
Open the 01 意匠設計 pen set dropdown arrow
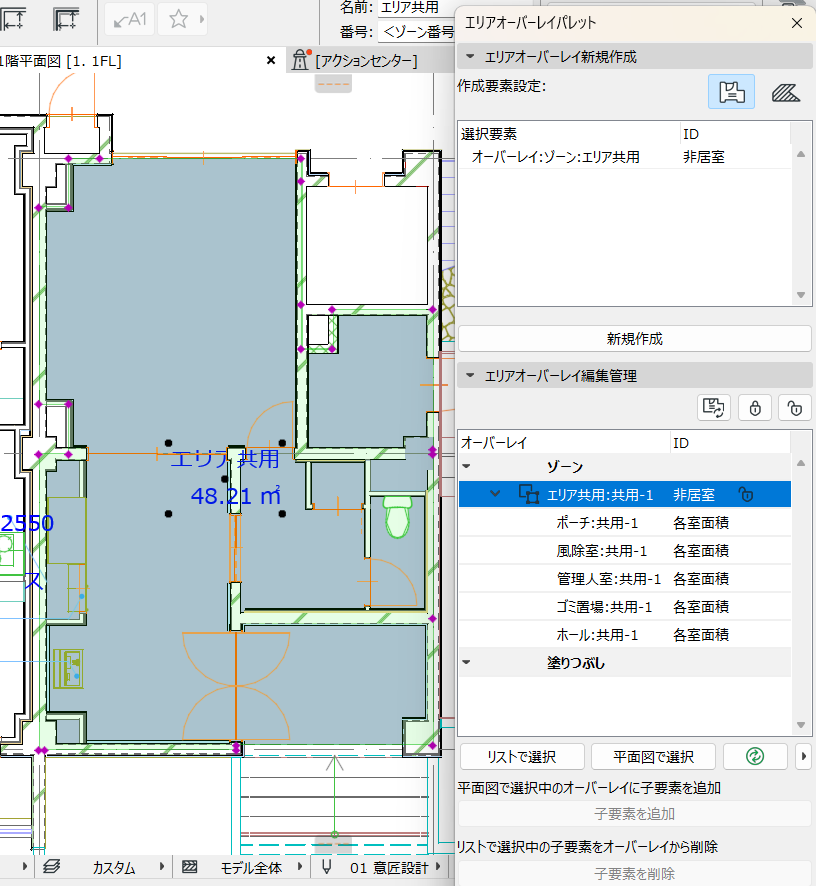pyautogui.click(x=438, y=866)
